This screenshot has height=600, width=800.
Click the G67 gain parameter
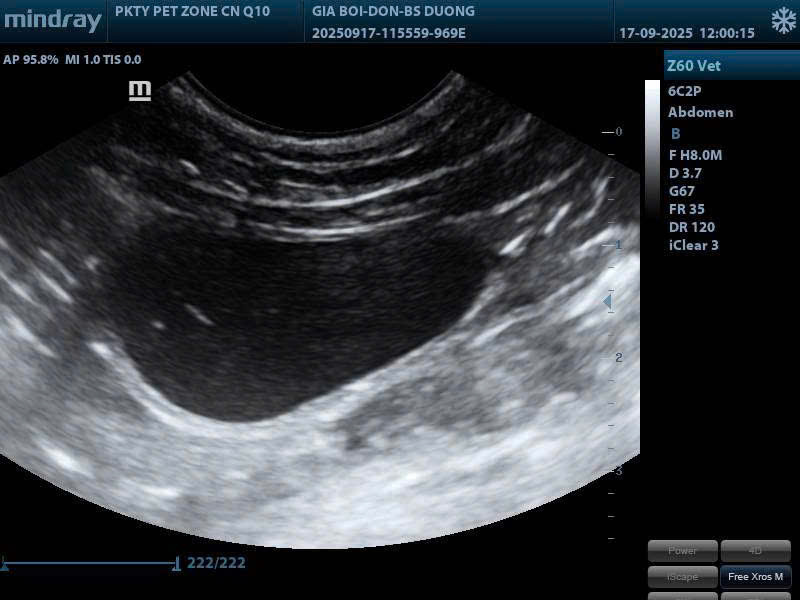682,191
